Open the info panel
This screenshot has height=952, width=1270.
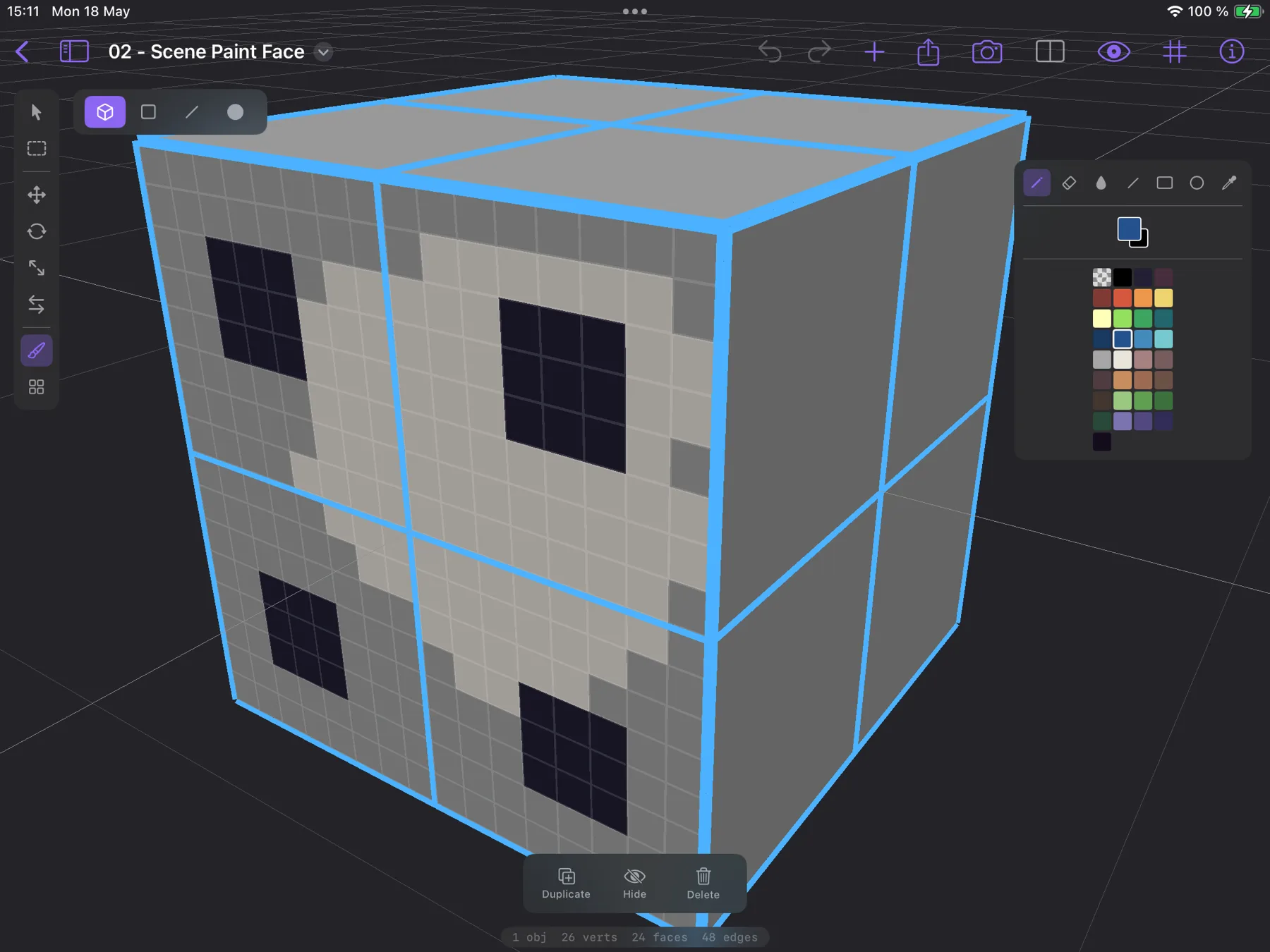pyautogui.click(x=1232, y=51)
